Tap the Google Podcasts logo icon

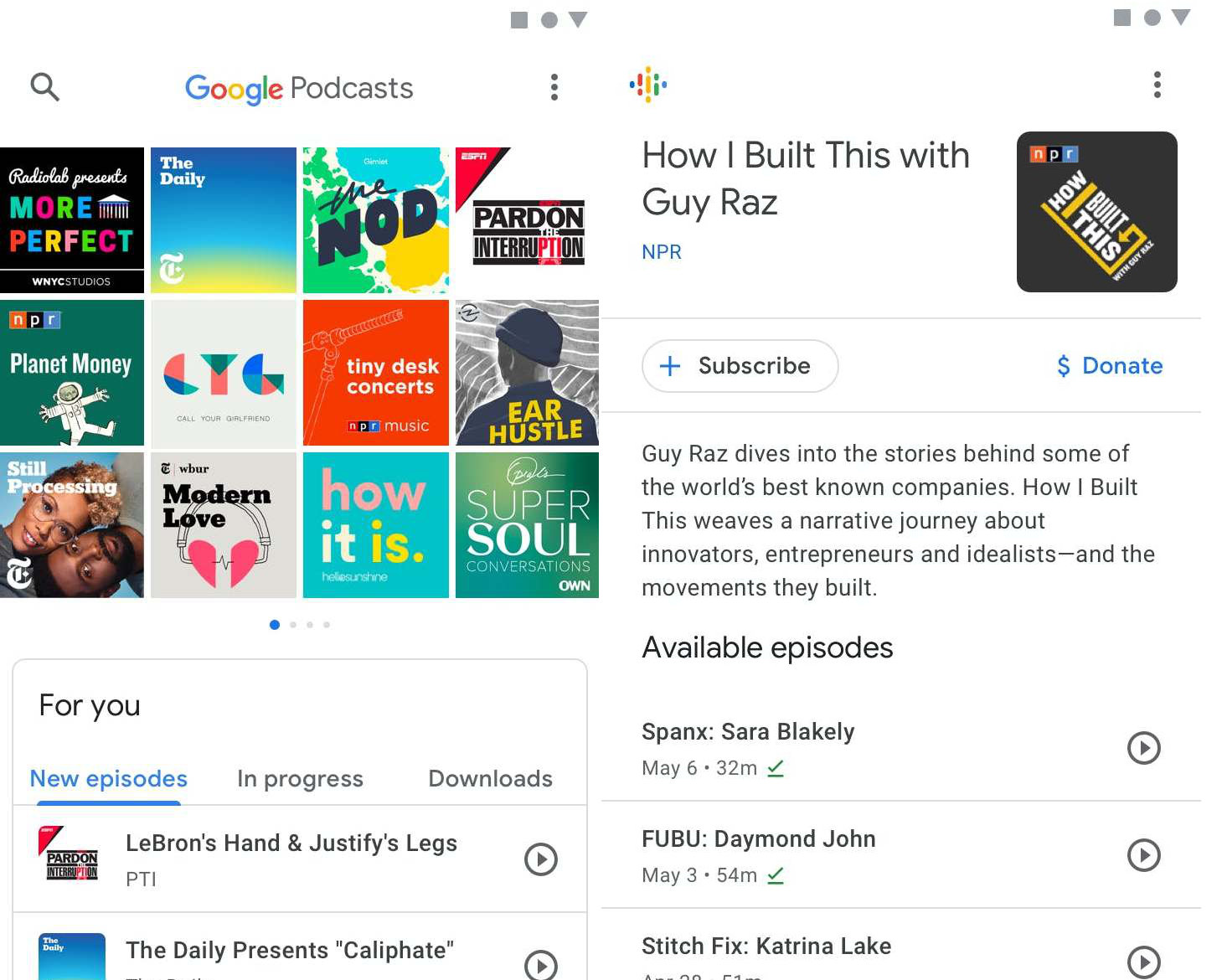(648, 85)
